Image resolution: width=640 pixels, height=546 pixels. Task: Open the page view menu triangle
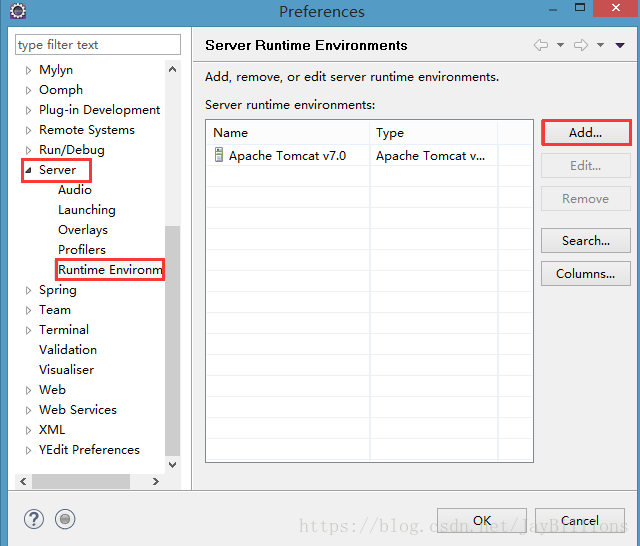[x=620, y=45]
